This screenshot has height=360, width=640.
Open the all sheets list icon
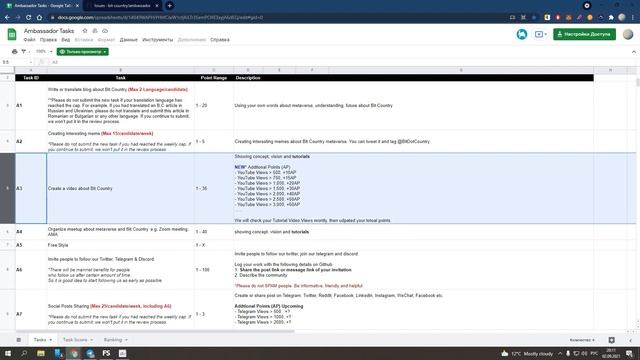point(18,340)
